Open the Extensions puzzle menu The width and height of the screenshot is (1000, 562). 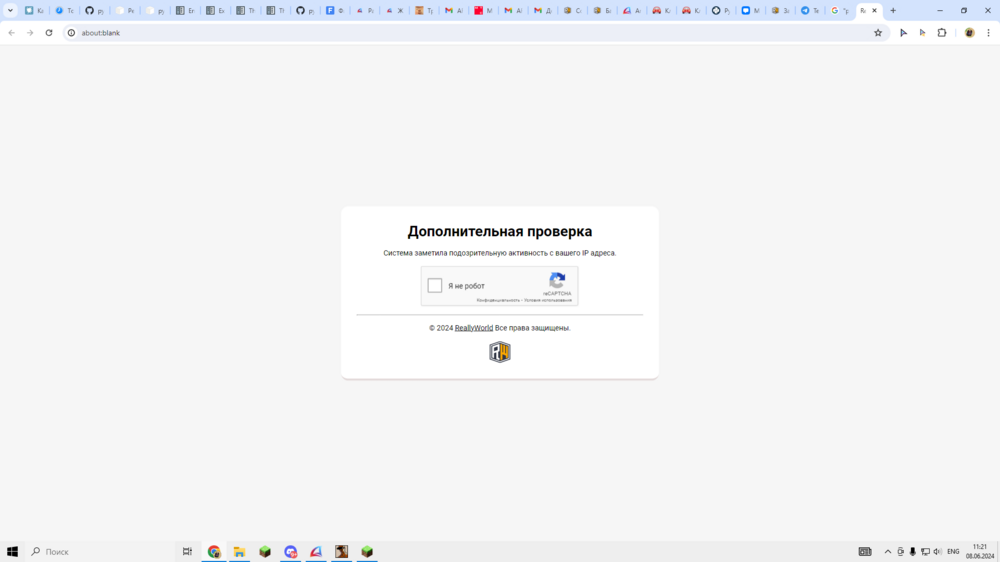pos(942,33)
